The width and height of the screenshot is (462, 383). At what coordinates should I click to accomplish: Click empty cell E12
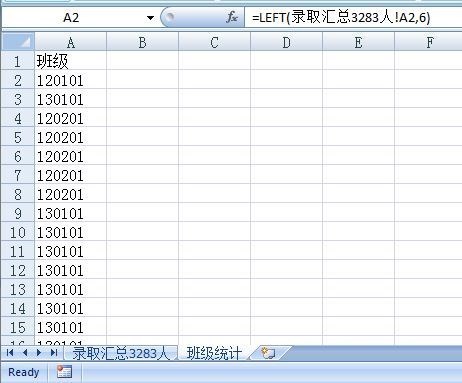358,270
